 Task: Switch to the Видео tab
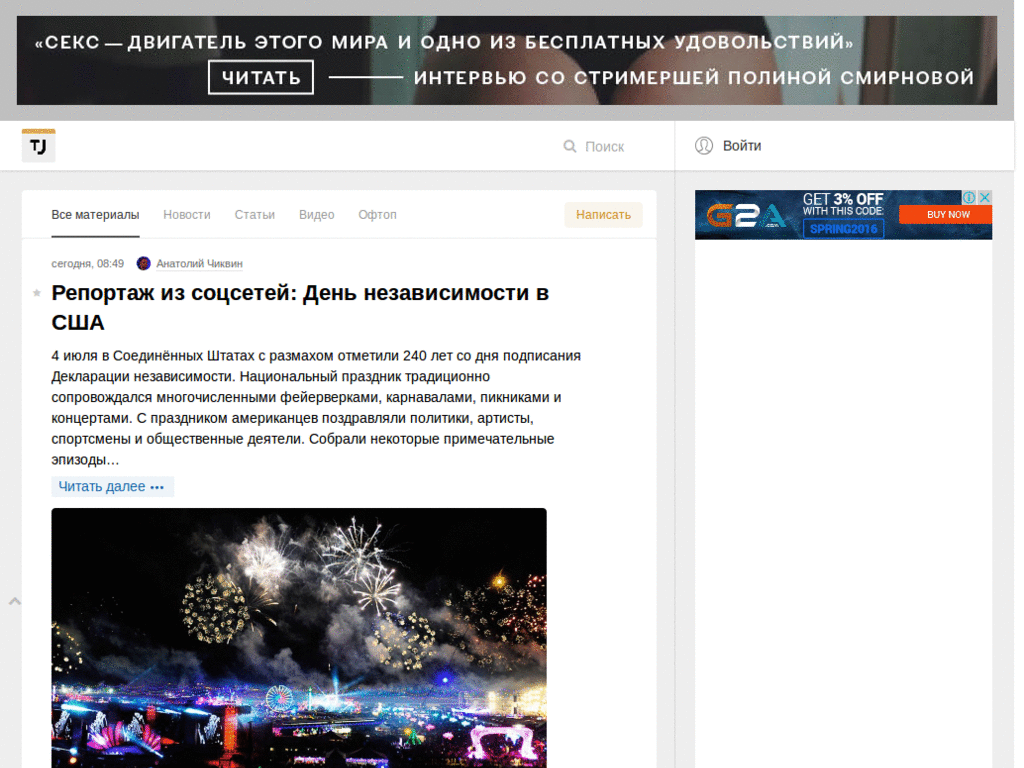point(317,214)
